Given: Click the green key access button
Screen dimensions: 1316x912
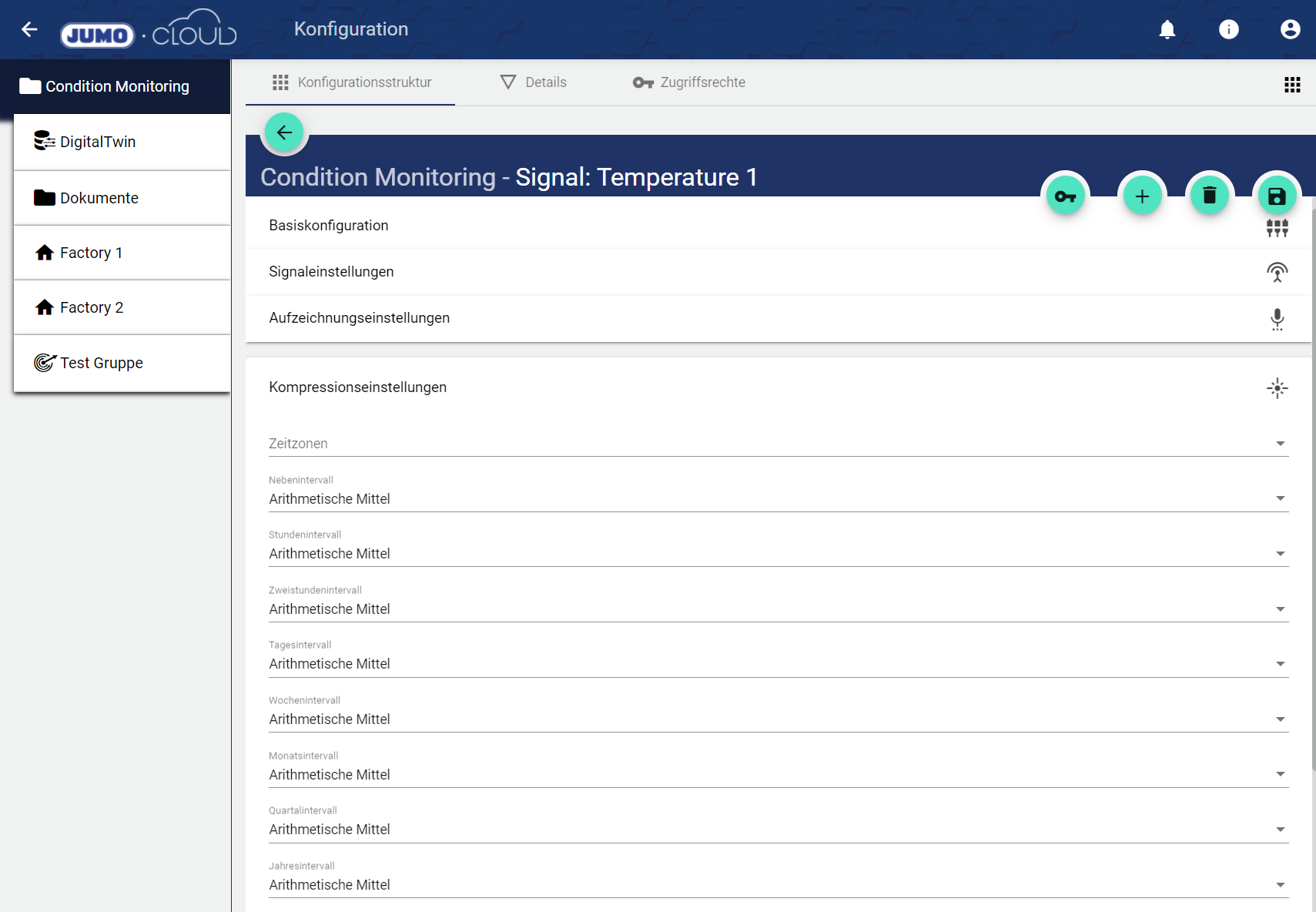Looking at the screenshot, I should click(1065, 196).
